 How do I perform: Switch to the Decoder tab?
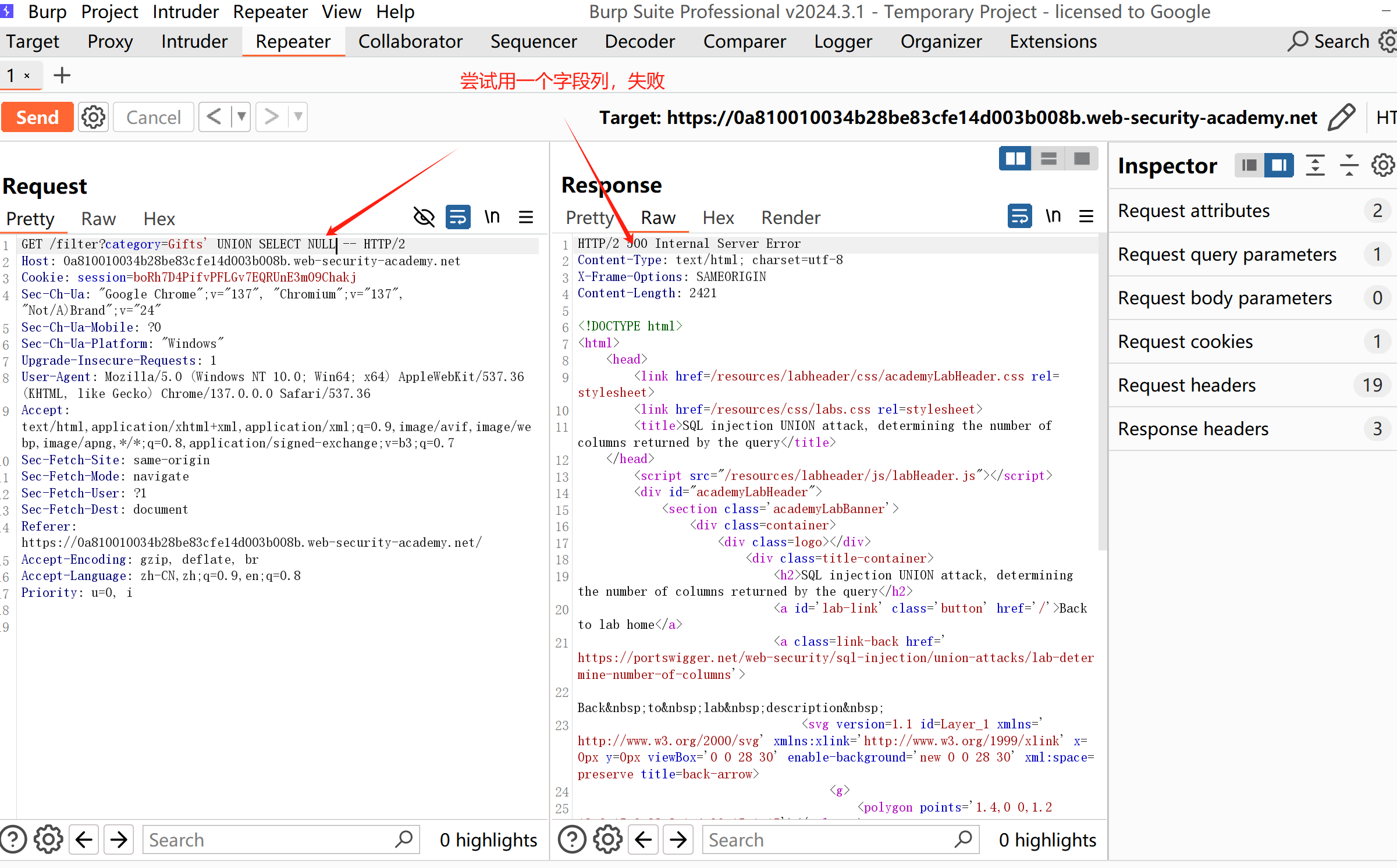click(x=639, y=41)
